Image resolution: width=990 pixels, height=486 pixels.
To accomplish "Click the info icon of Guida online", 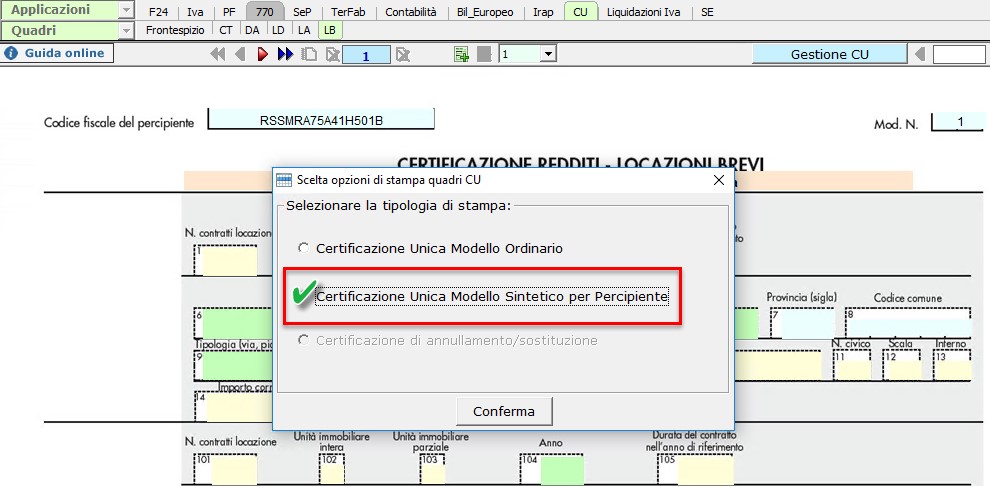I will (12, 54).
